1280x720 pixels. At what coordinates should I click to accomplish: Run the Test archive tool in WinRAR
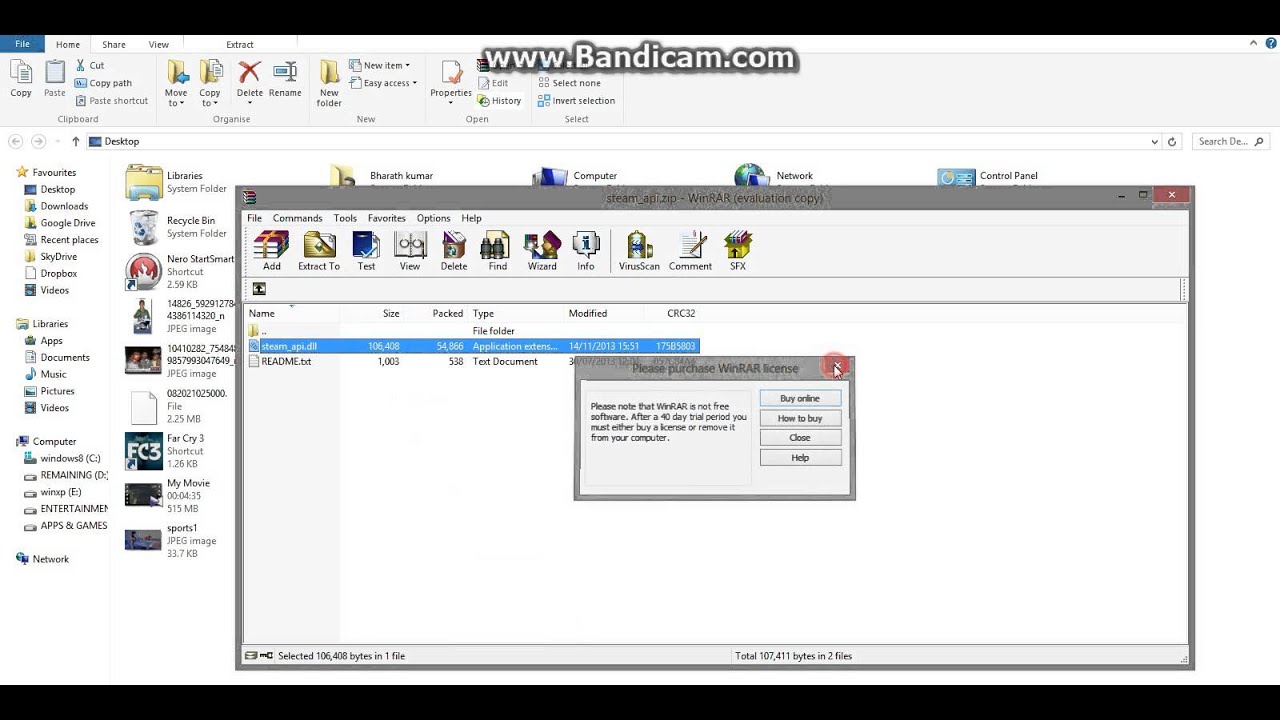[x=366, y=251]
